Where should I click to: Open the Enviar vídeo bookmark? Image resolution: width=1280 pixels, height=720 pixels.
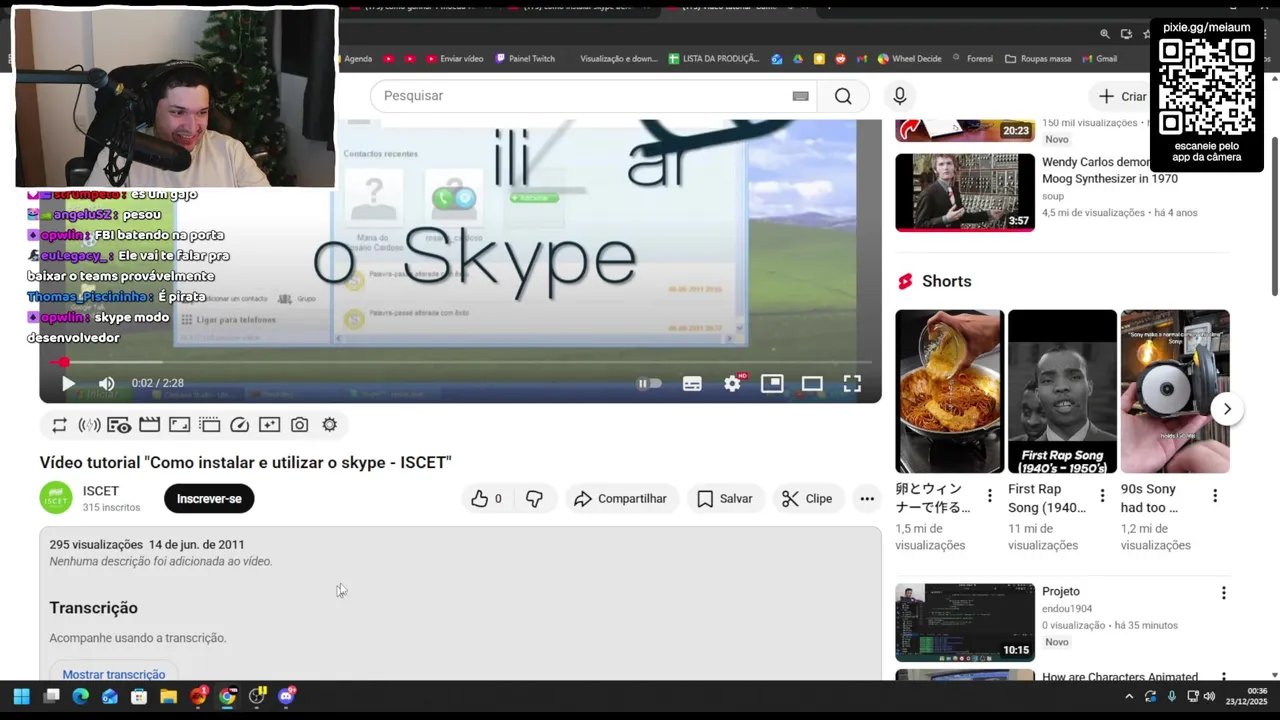coord(454,59)
